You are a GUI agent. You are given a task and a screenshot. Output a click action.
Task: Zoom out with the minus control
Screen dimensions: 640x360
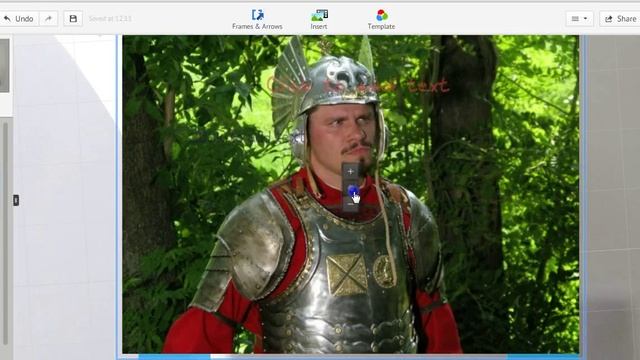350,204
